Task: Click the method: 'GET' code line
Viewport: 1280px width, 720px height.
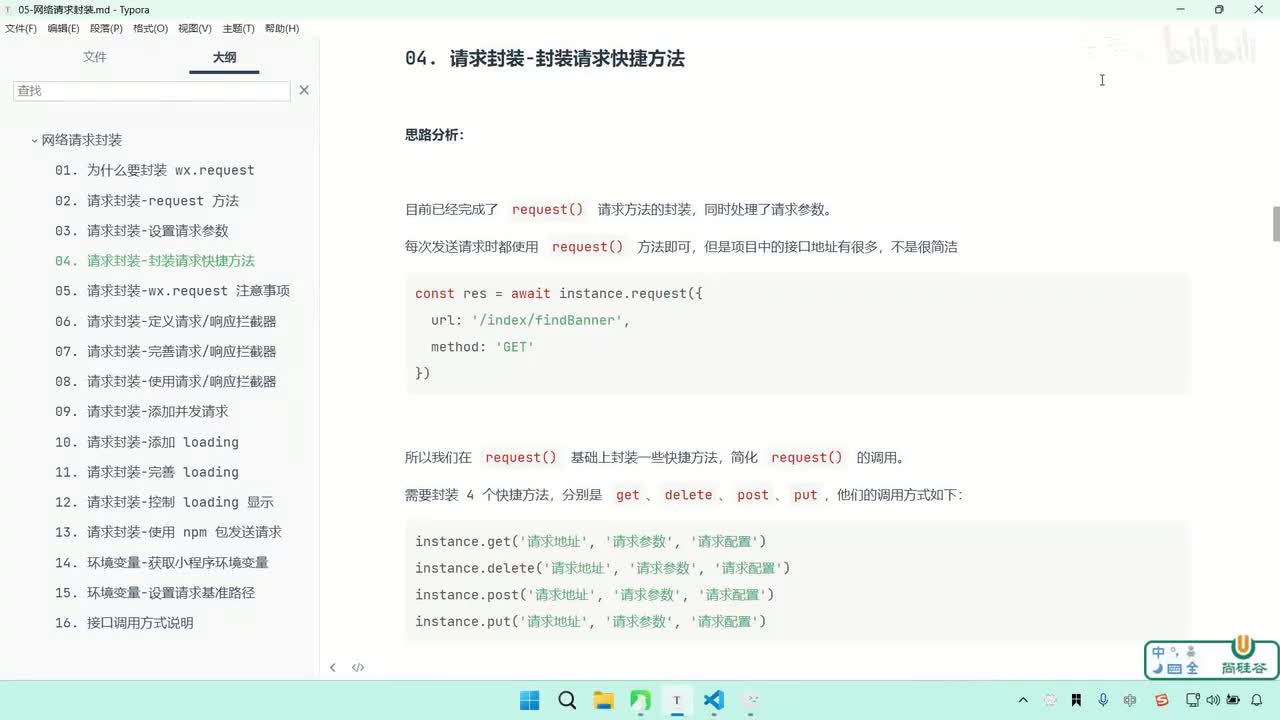Action: [x=482, y=346]
